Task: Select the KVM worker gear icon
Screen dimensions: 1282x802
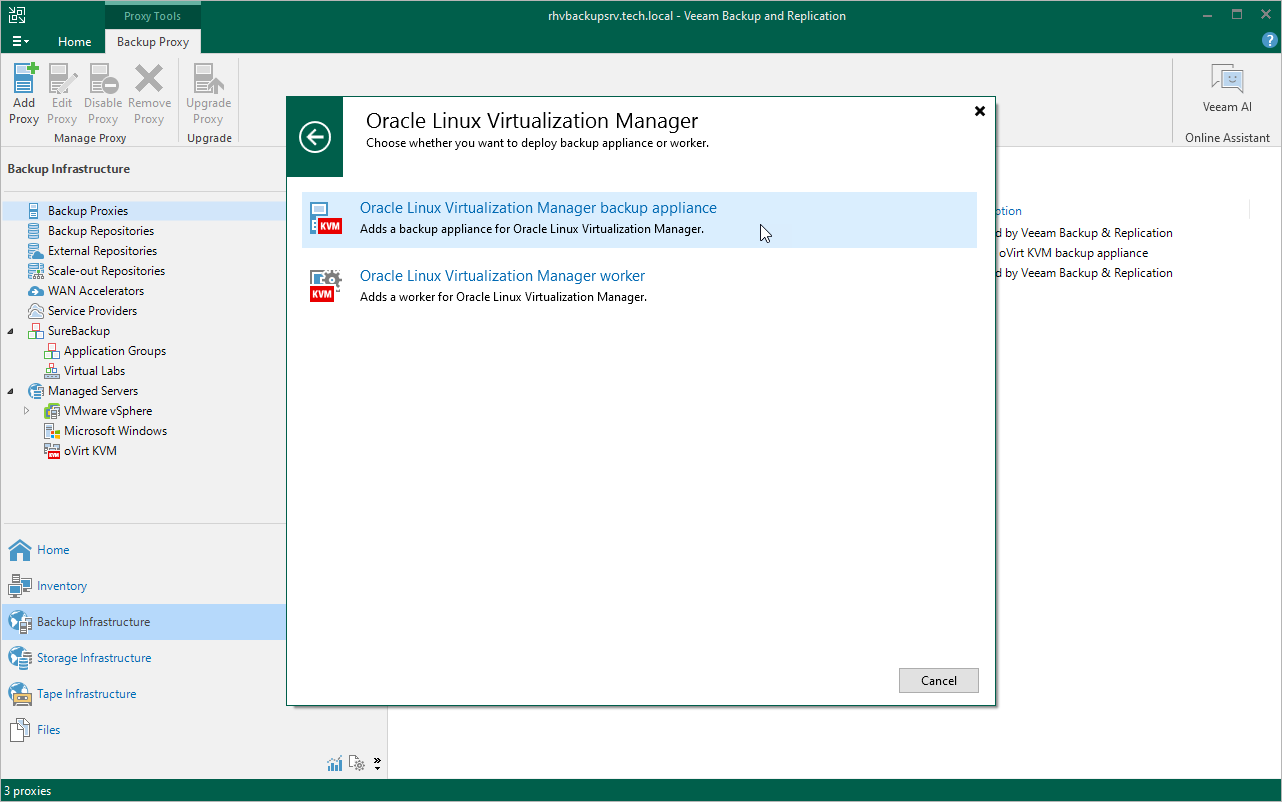Action: click(326, 286)
